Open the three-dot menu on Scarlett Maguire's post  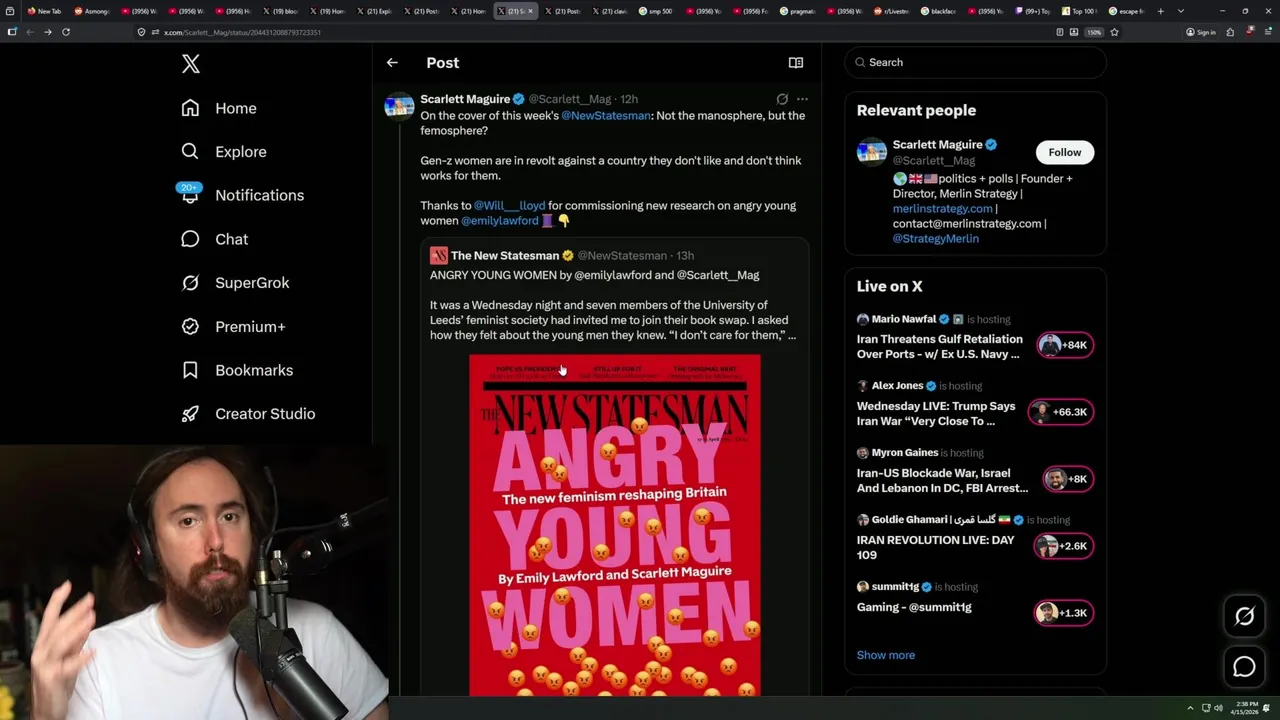click(x=802, y=99)
